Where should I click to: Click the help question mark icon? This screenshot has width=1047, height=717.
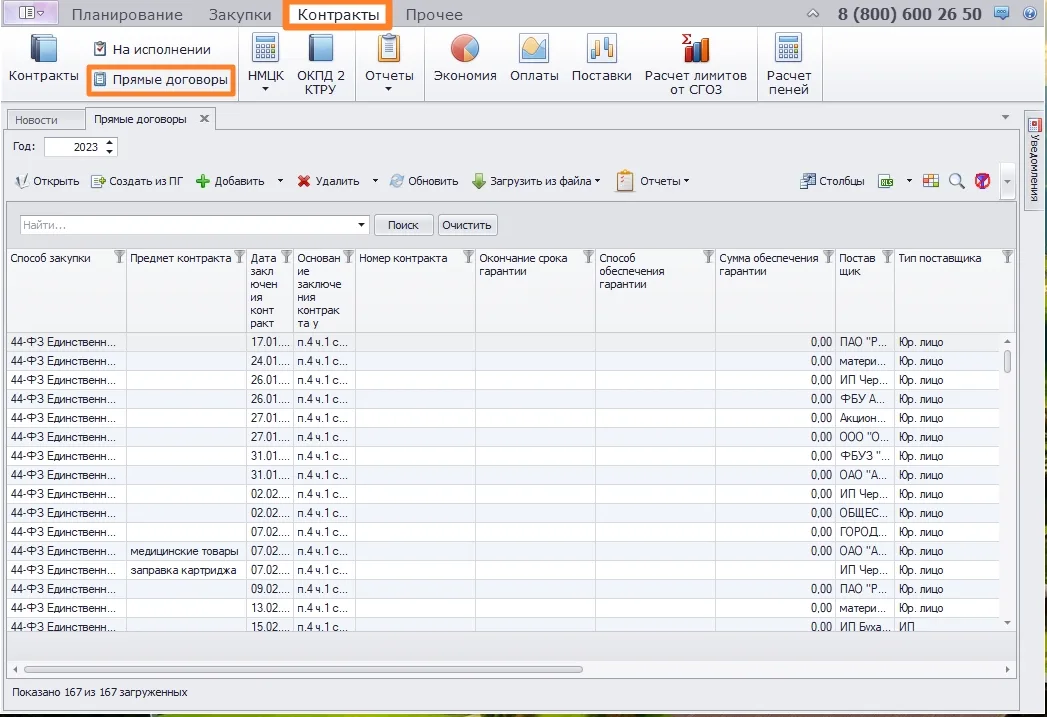pos(1030,13)
